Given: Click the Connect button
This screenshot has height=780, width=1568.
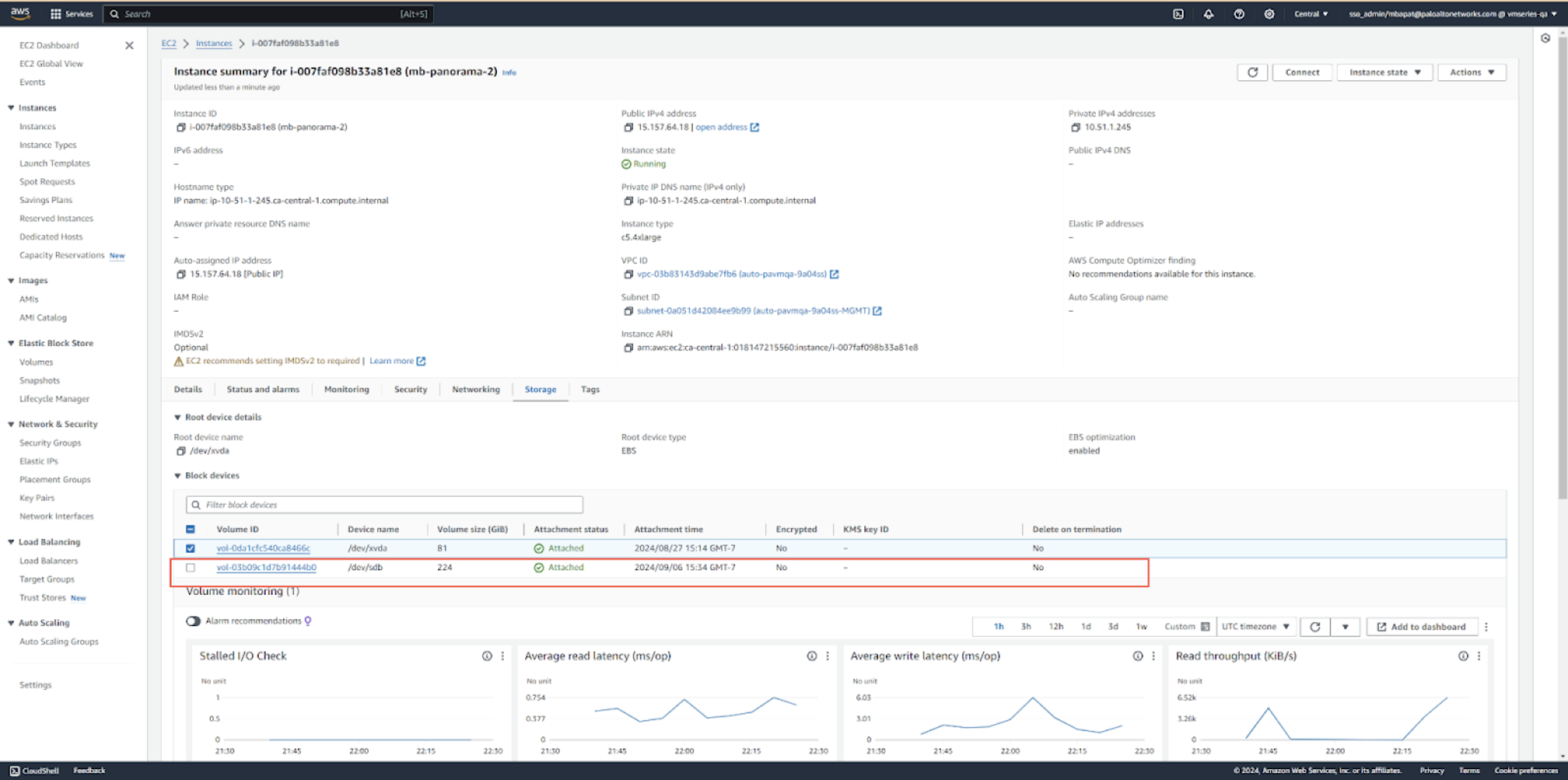Looking at the screenshot, I should pos(1302,73).
